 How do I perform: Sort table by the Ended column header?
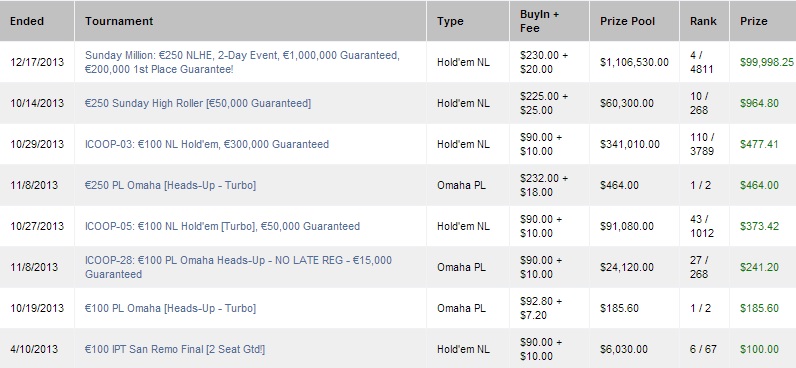tap(27, 21)
